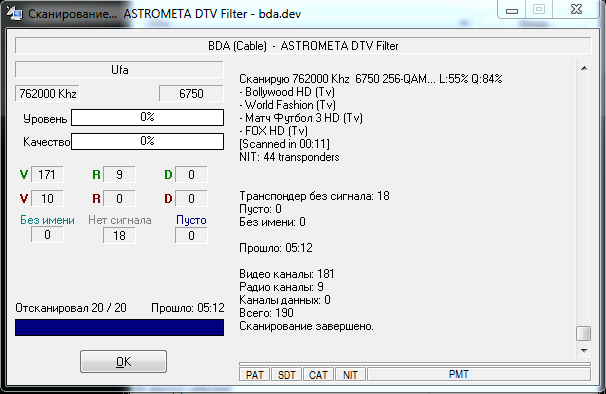The image size is (606, 394).
Task: Minimize the scanning window
Action: point(512,10)
